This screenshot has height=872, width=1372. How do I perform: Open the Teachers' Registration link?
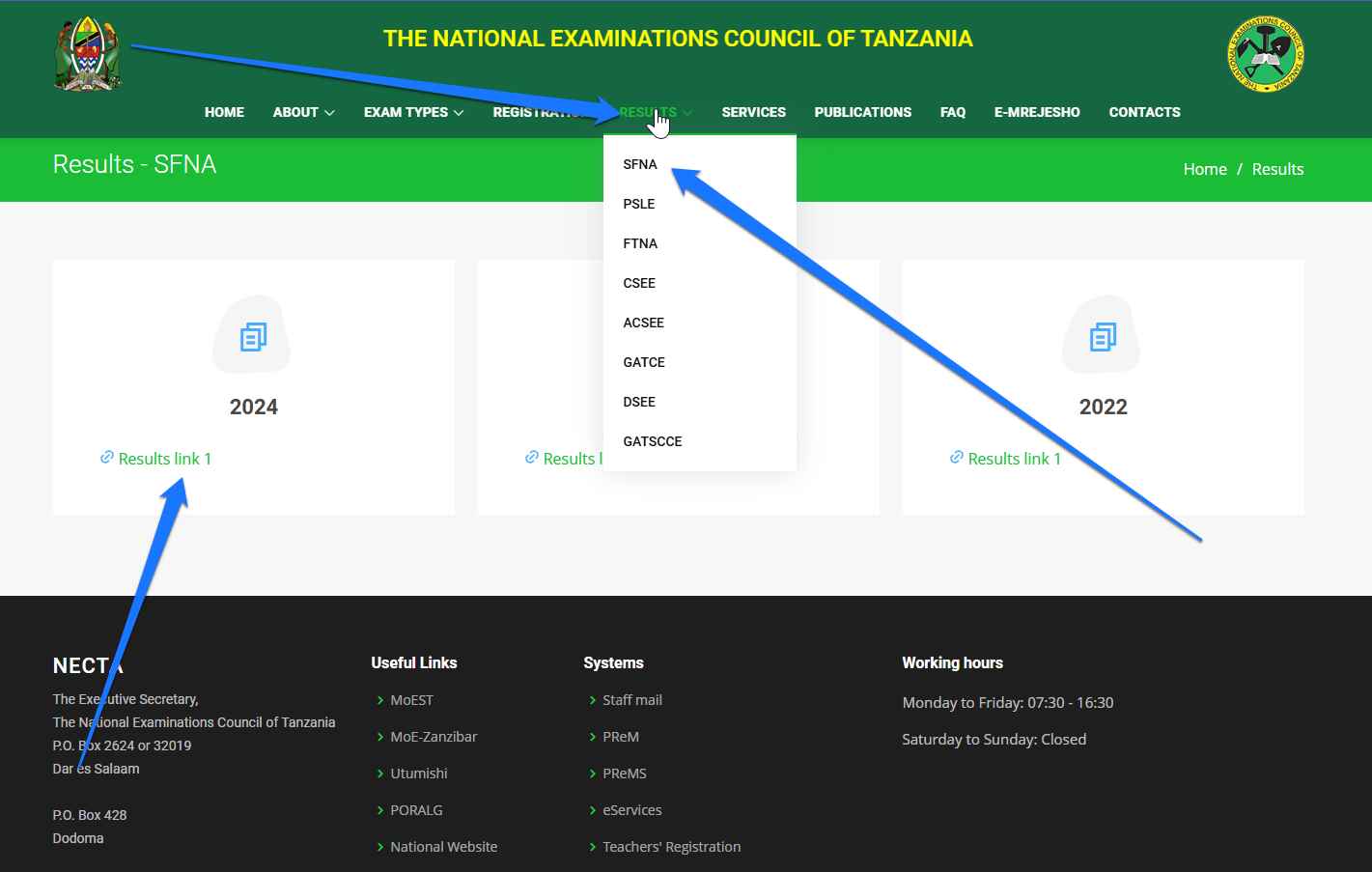point(672,847)
